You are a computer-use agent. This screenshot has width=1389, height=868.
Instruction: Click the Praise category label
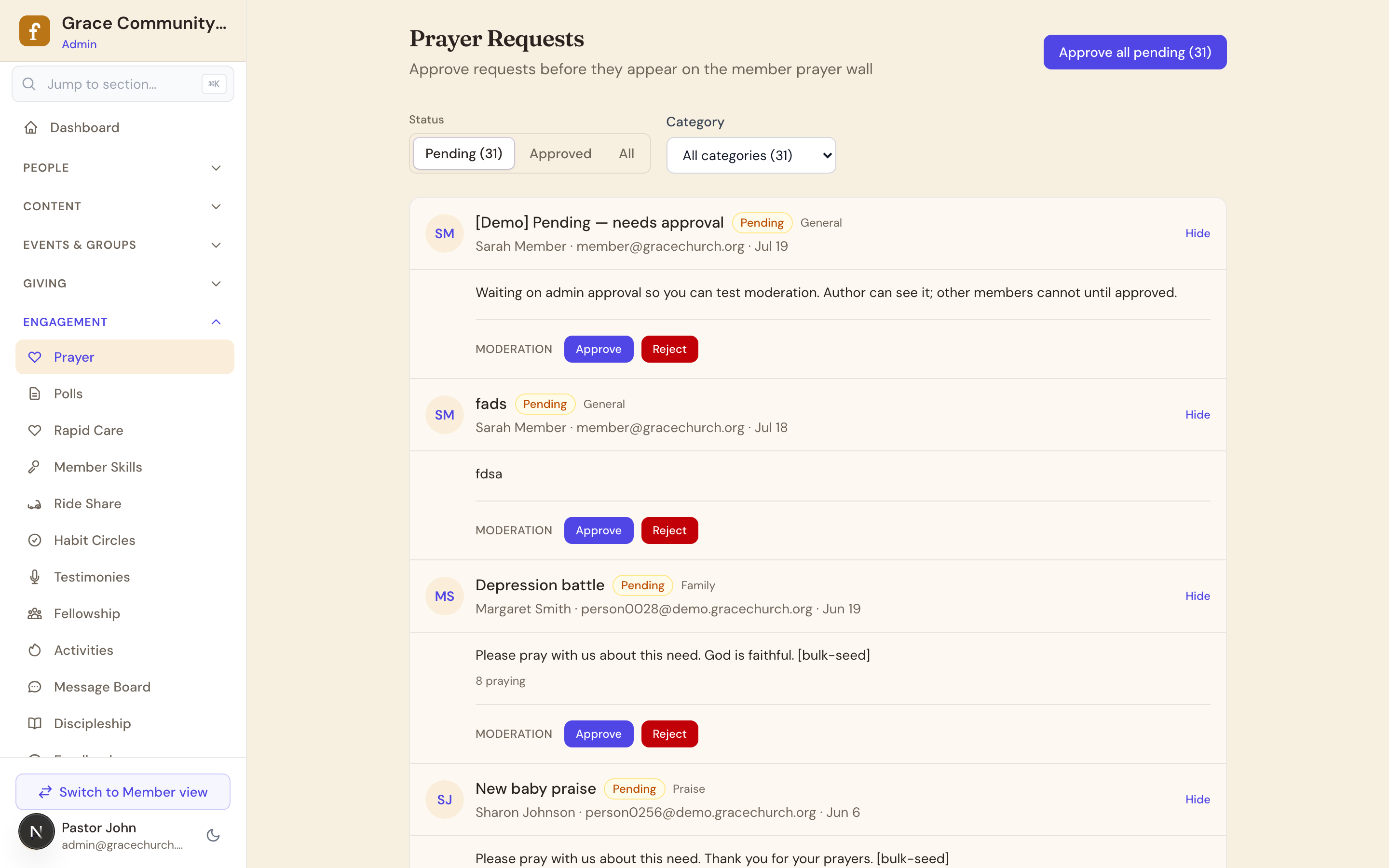(x=689, y=789)
